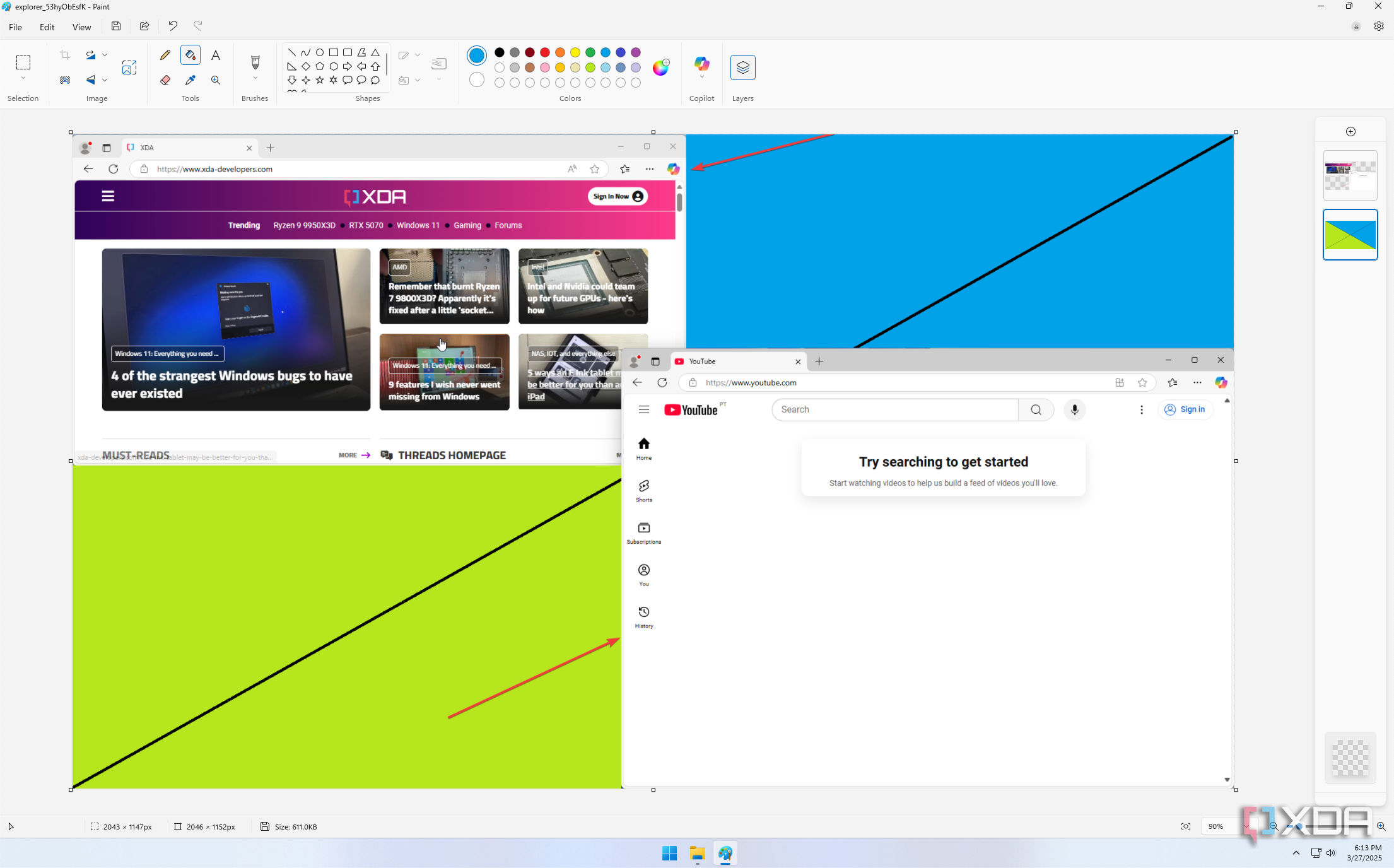Click the Remove background icon
1394x868 pixels.
65,80
